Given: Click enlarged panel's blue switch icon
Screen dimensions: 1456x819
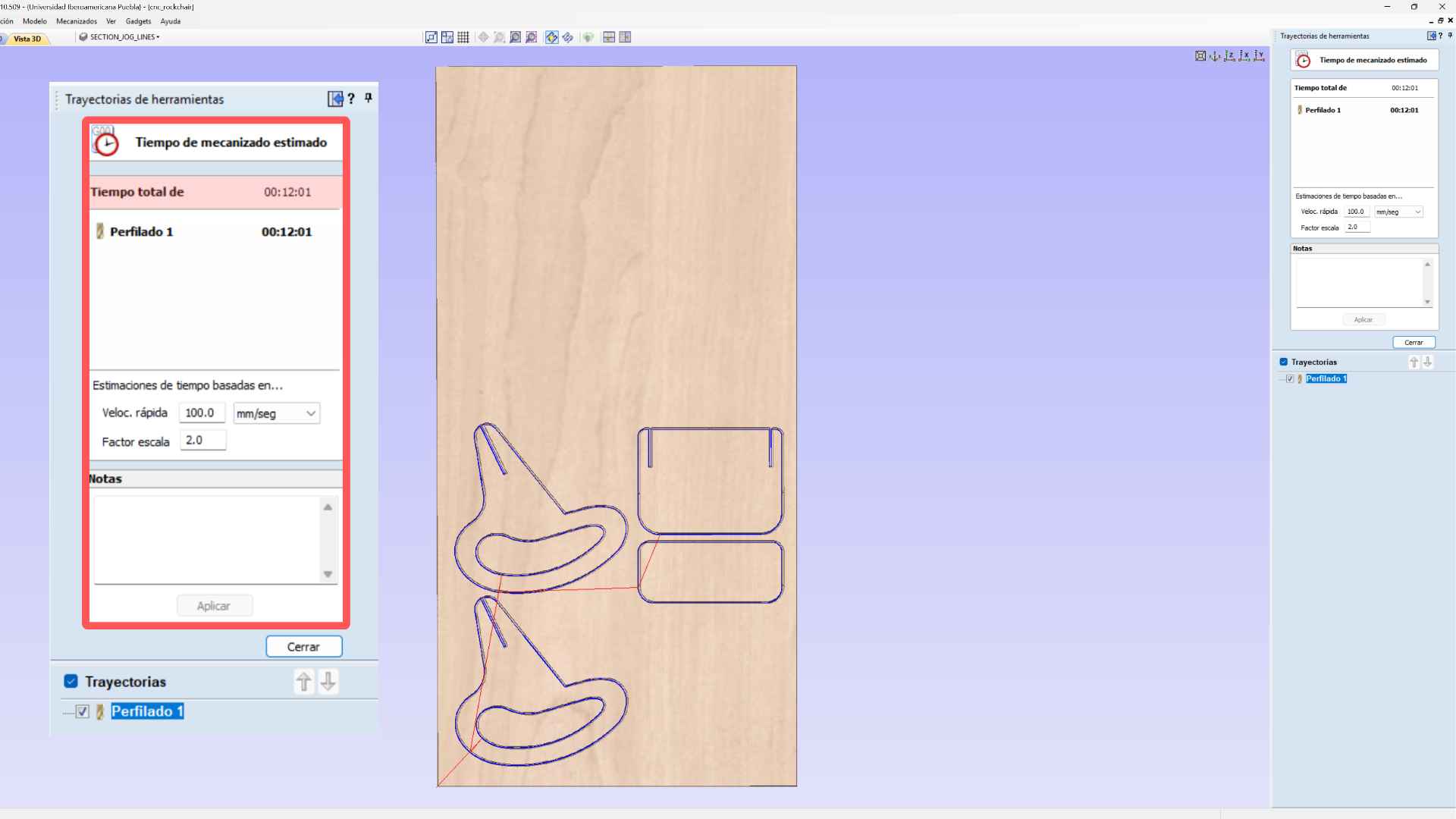Looking at the screenshot, I should (335, 99).
